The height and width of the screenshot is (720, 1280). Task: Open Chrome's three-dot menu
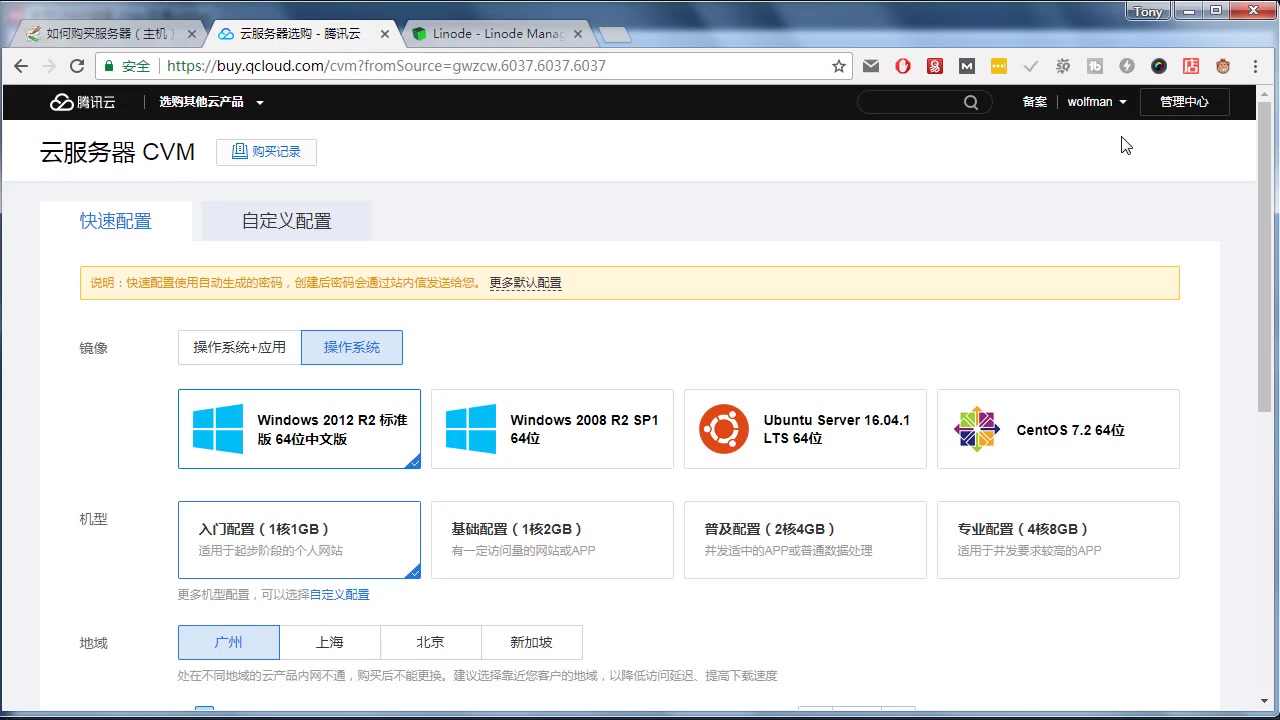click(x=1256, y=66)
